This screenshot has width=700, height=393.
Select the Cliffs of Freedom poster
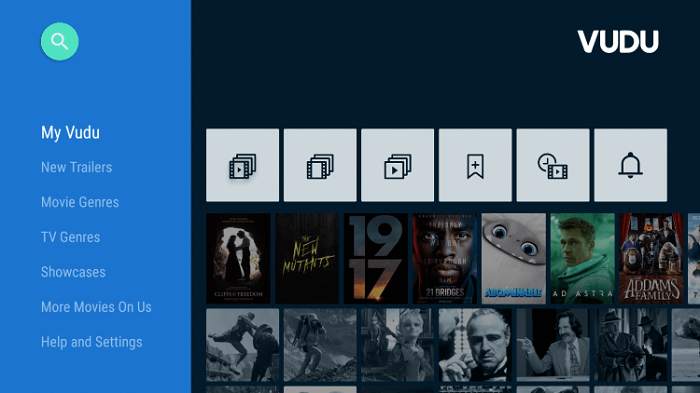click(238, 259)
